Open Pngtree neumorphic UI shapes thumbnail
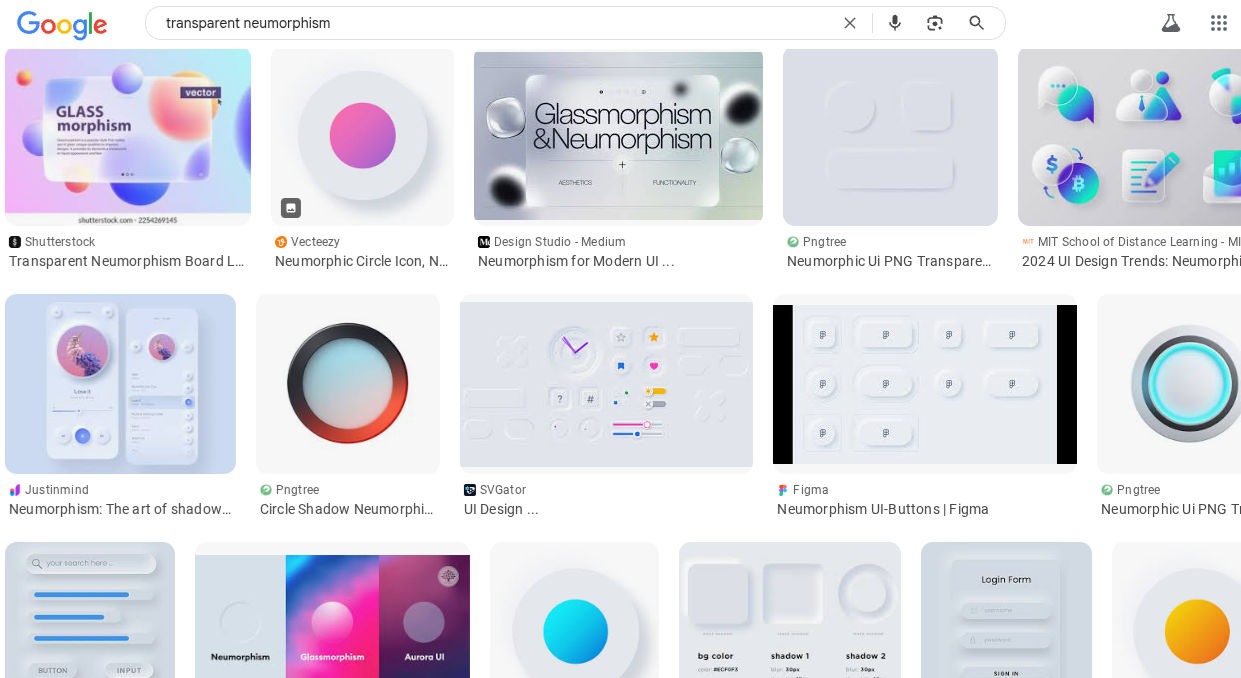 coord(890,137)
